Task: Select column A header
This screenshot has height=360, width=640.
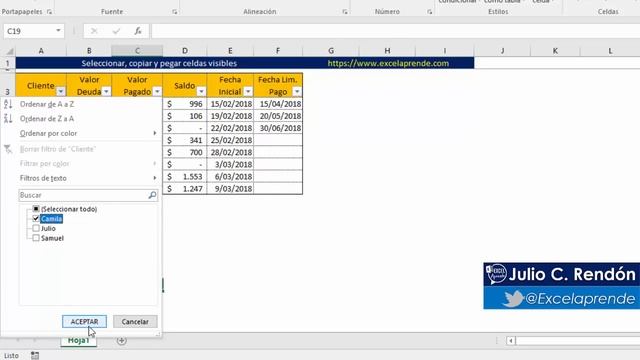Action: [41, 51]
